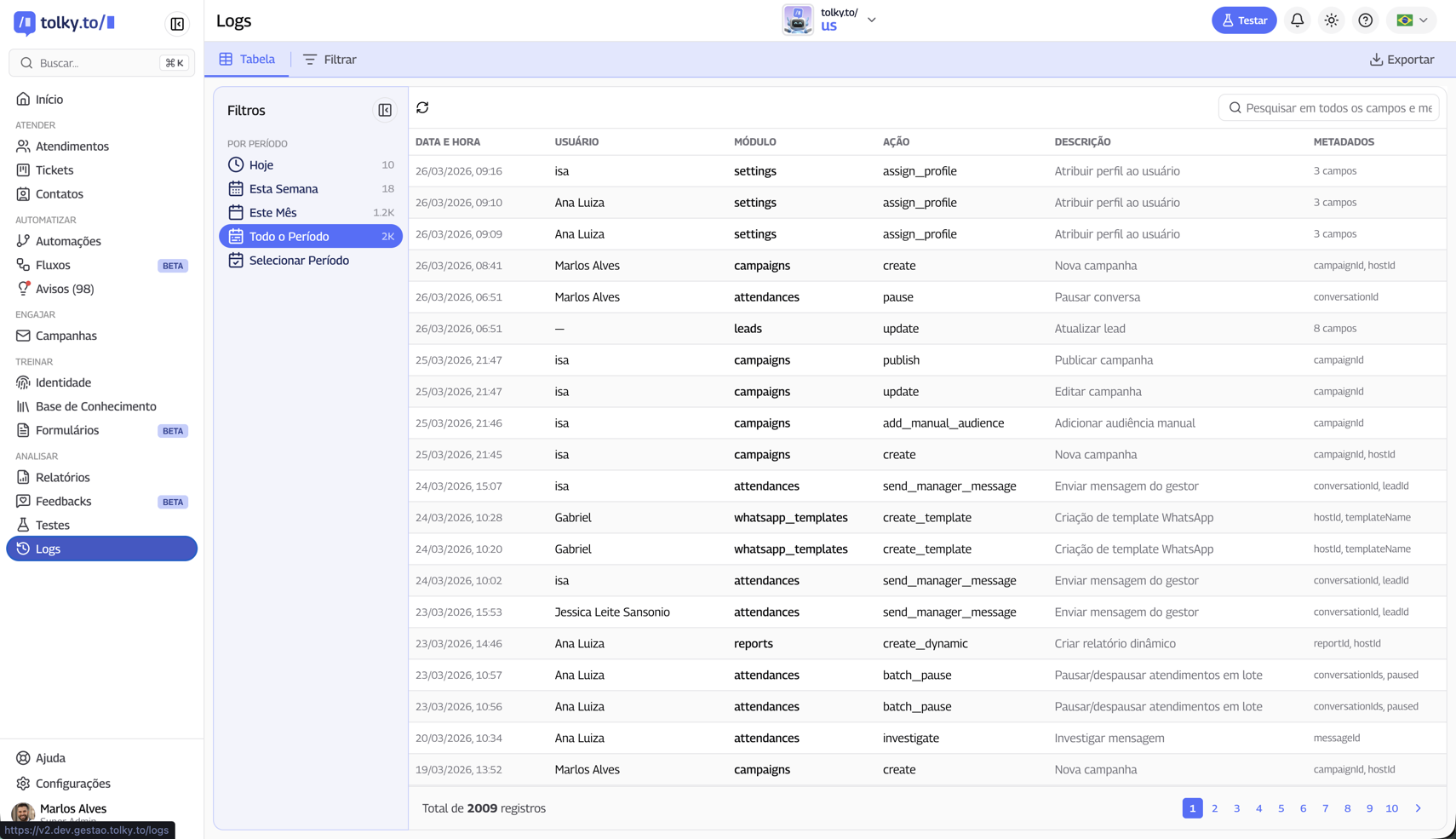1456x839 pixels.
Task: Choose Selecionar Período filter
Action: point(299,261)
